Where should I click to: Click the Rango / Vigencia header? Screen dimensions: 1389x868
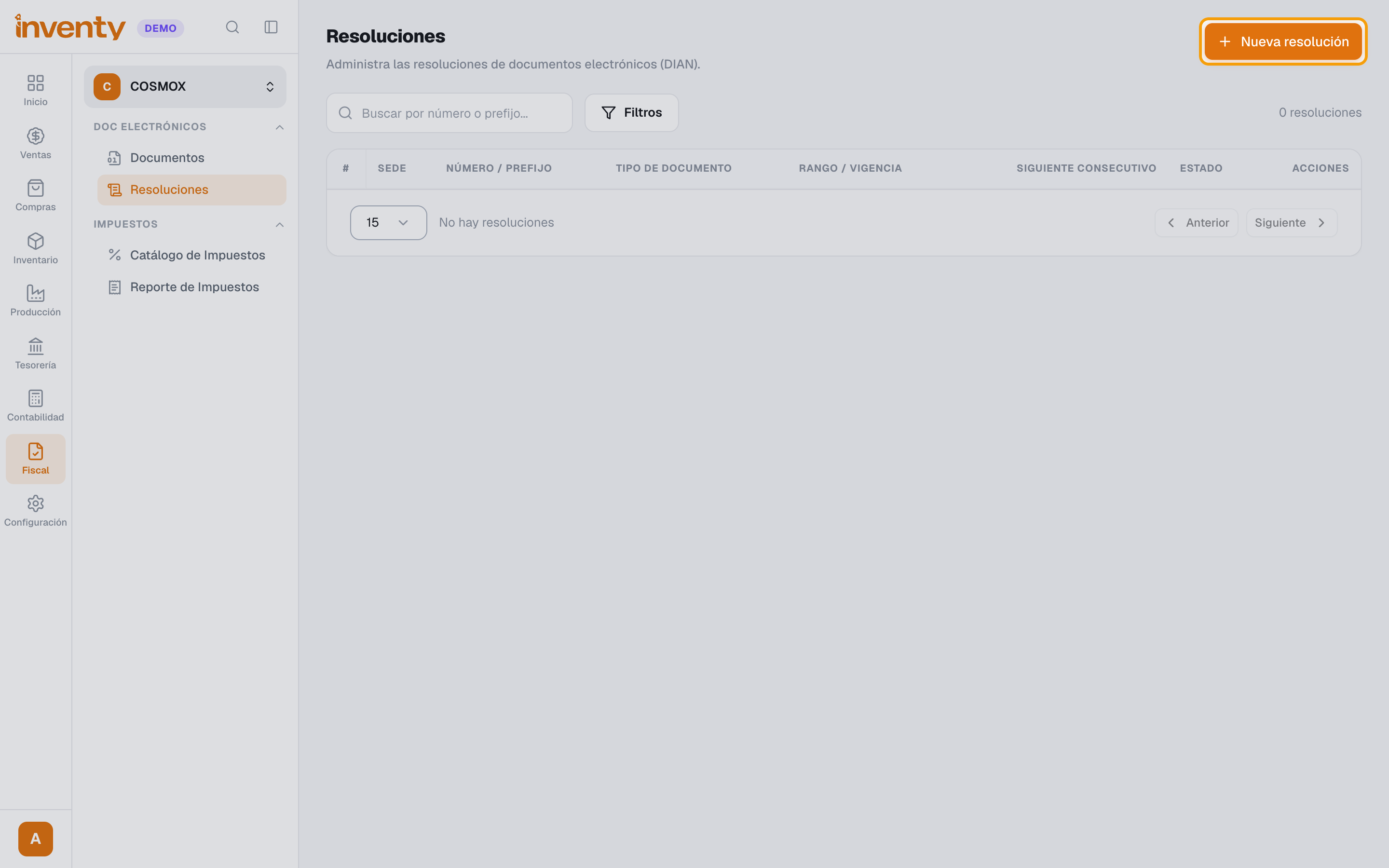[x=850, y=168]
